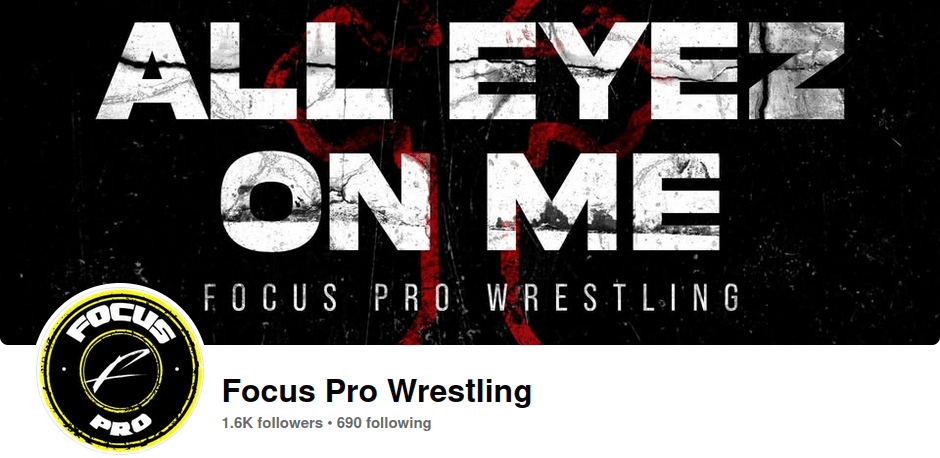Click the letter M in ME on the cover

(x=552, y=201)
